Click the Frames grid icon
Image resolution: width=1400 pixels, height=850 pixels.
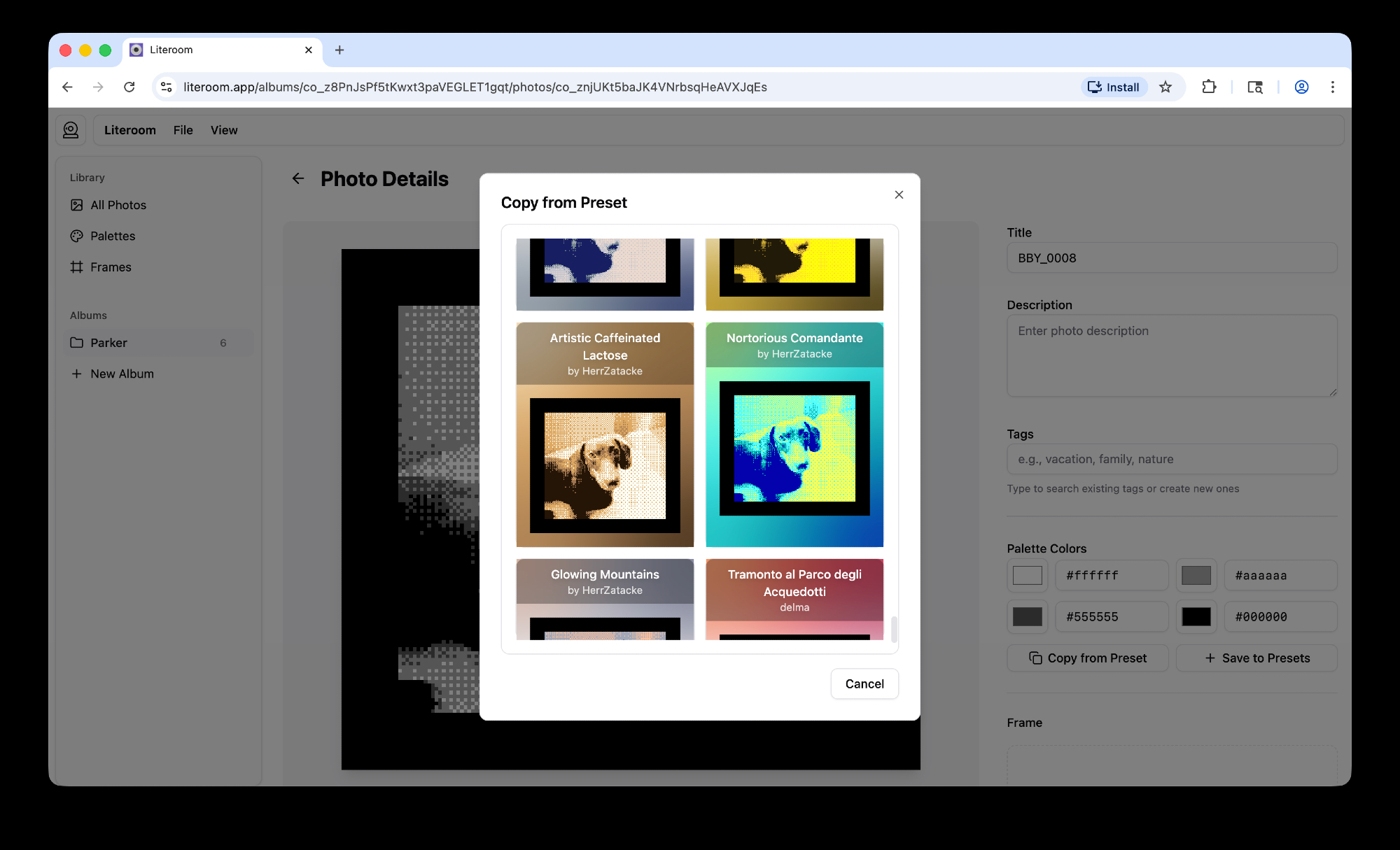point(77,267)
